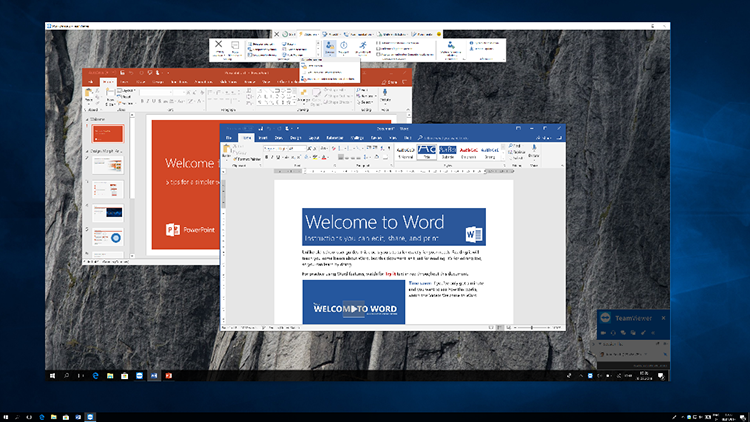750x422 pixels.
Task: Click the Paste icon in PowerPoint ribbon
Action: 88,96
